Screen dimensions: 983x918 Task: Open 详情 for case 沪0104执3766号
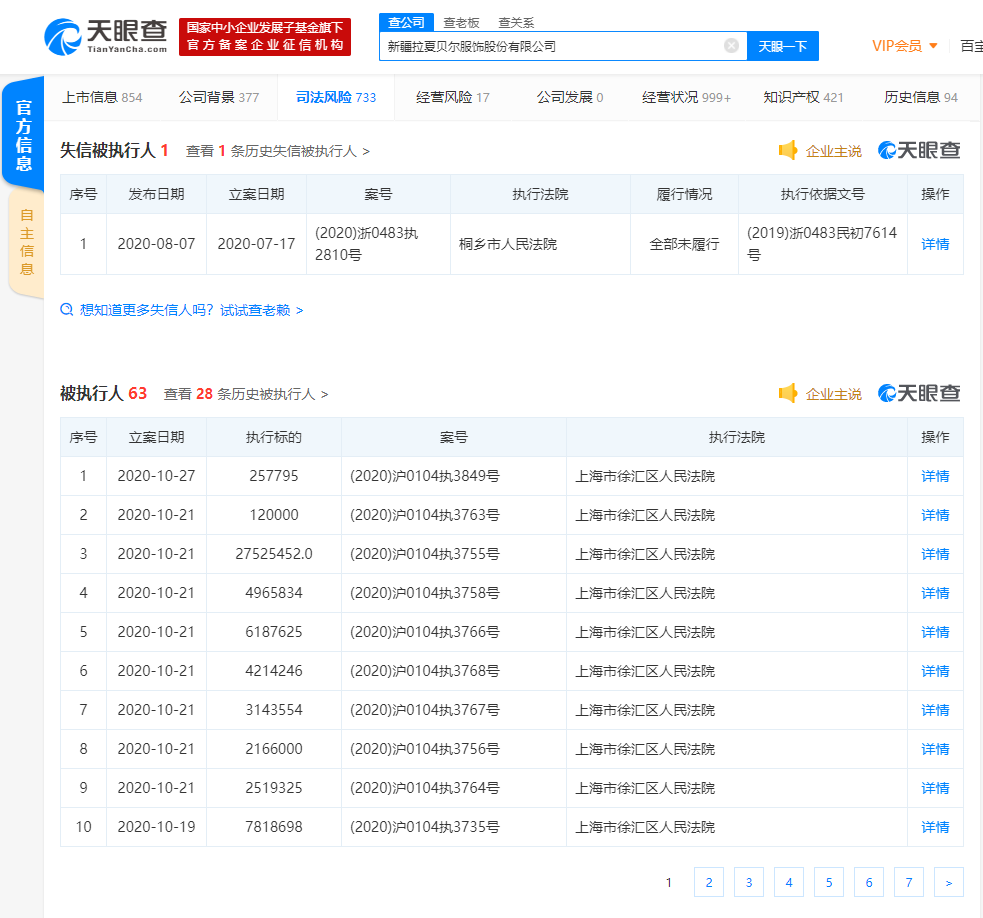(x=935, y=631)
